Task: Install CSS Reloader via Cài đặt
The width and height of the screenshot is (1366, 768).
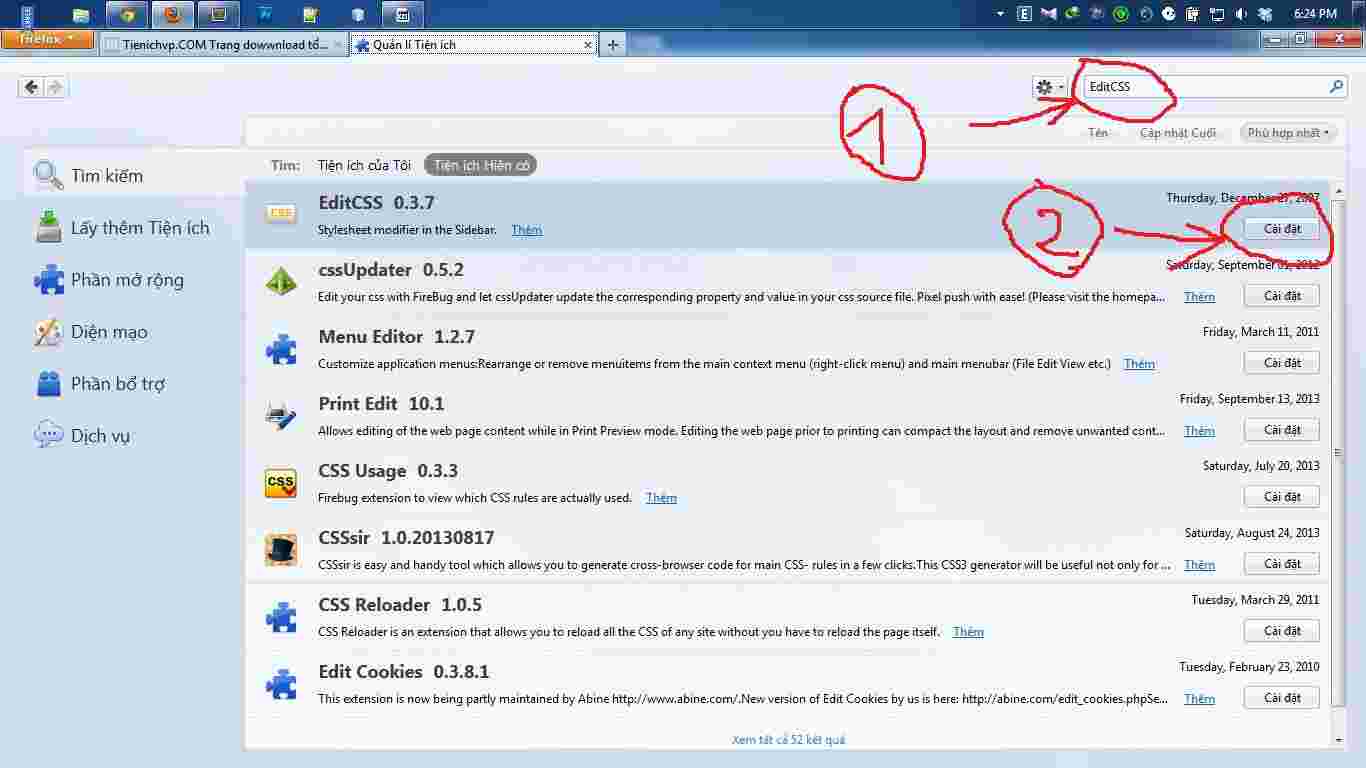Action: tap(1282, 631)
